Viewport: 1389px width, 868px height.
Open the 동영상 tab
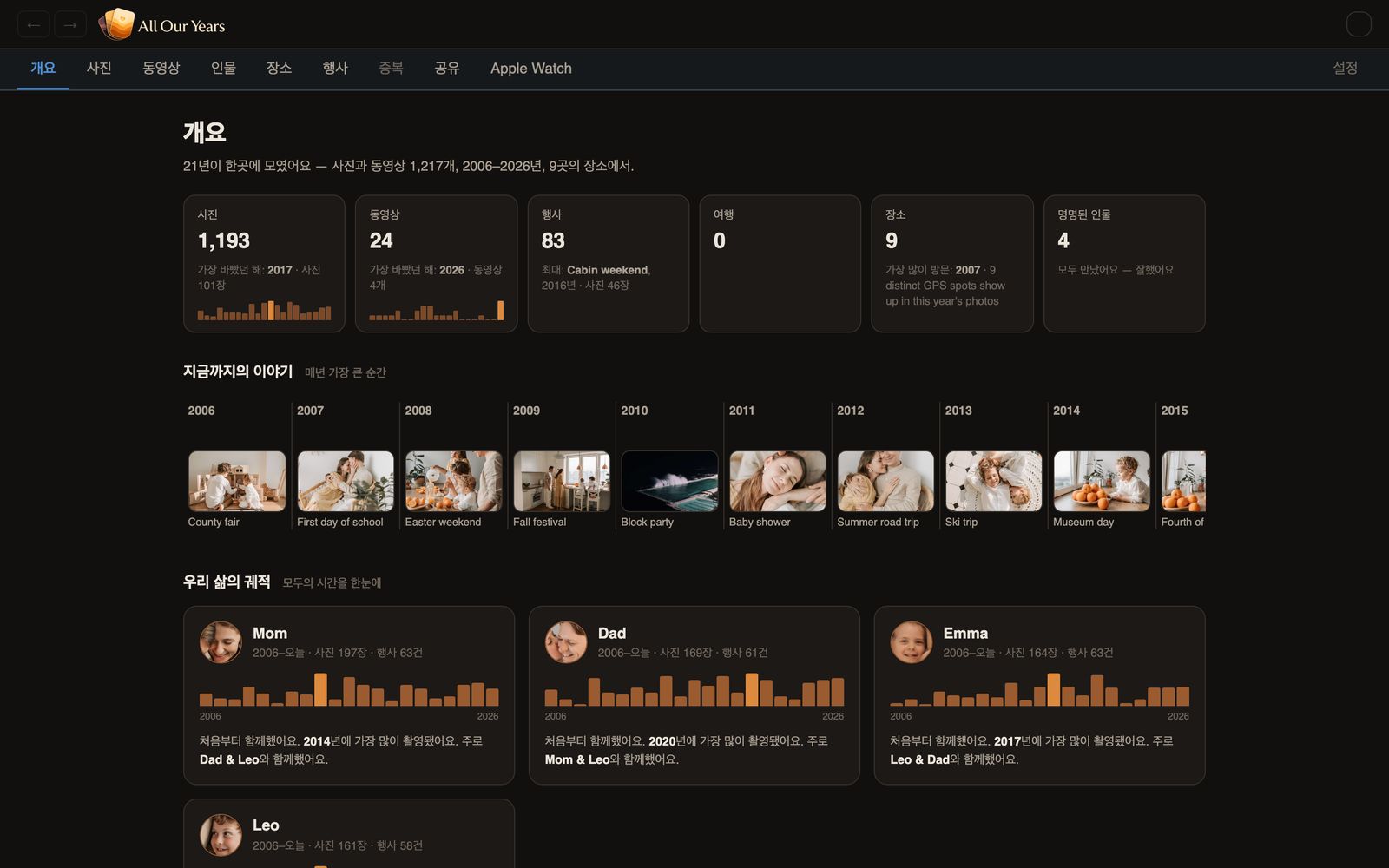[161, 69]
